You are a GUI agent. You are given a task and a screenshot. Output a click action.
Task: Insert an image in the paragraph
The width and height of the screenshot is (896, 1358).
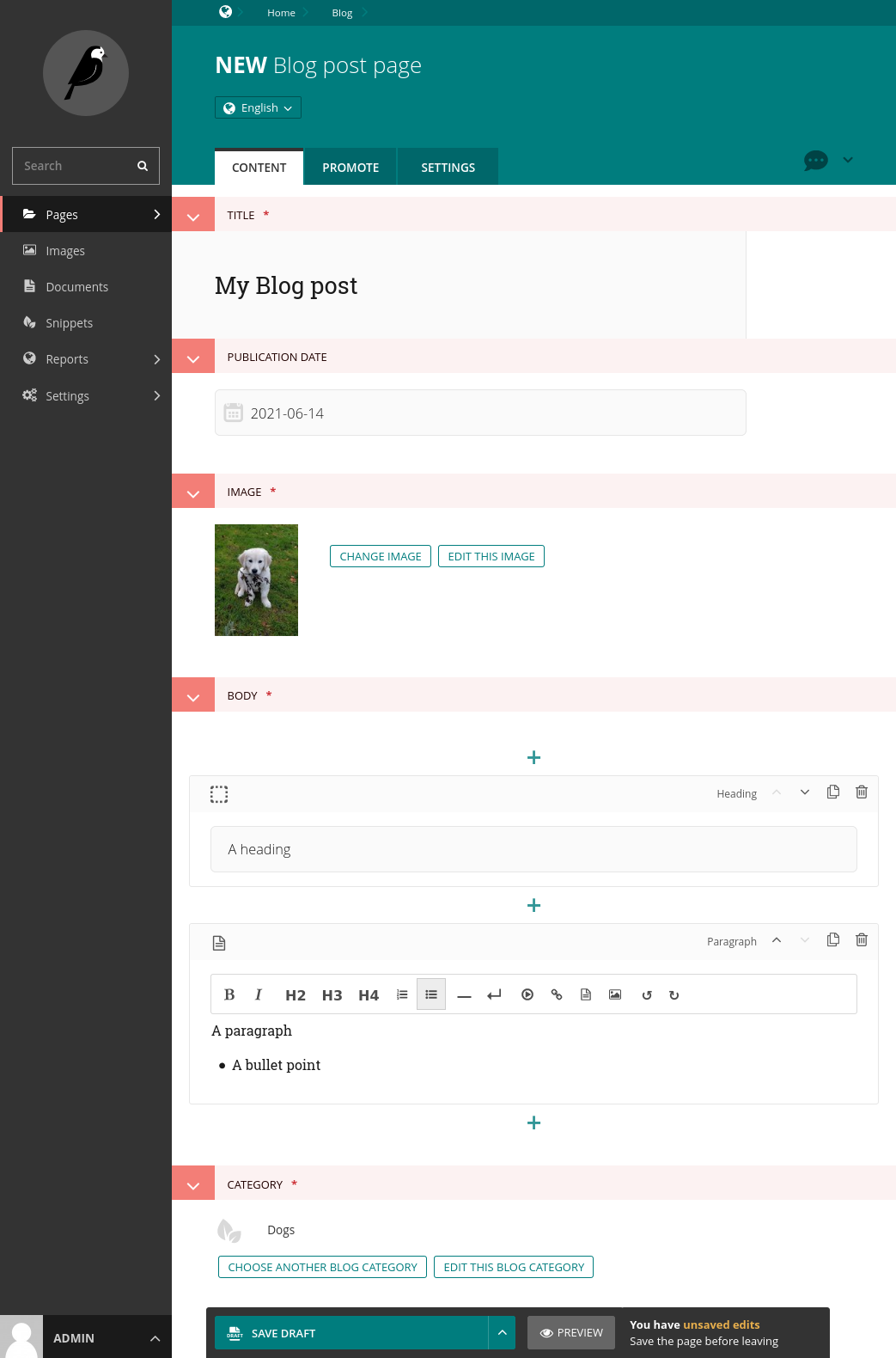pos(615,994)
